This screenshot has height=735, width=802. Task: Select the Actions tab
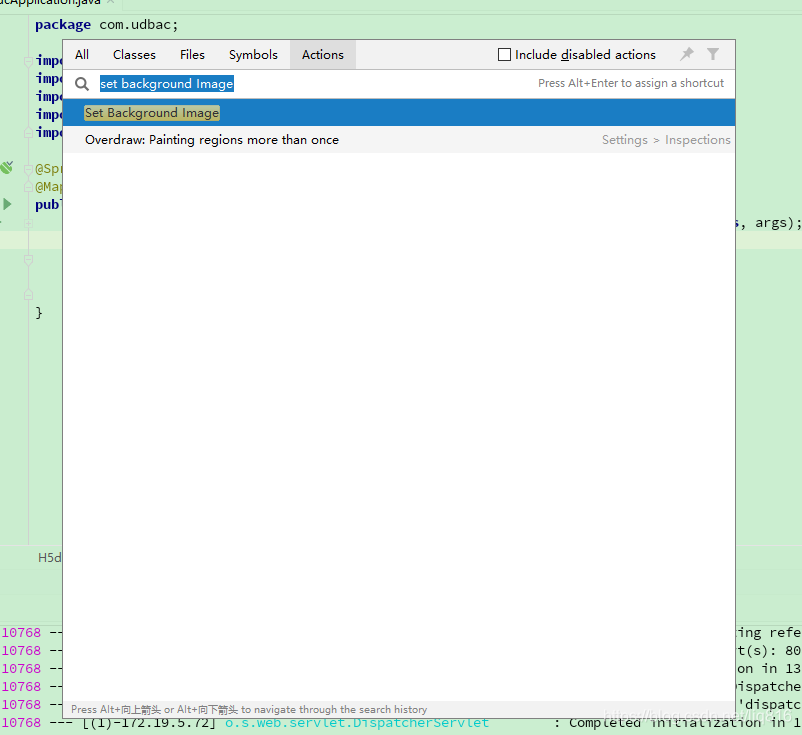coord(322,54)
